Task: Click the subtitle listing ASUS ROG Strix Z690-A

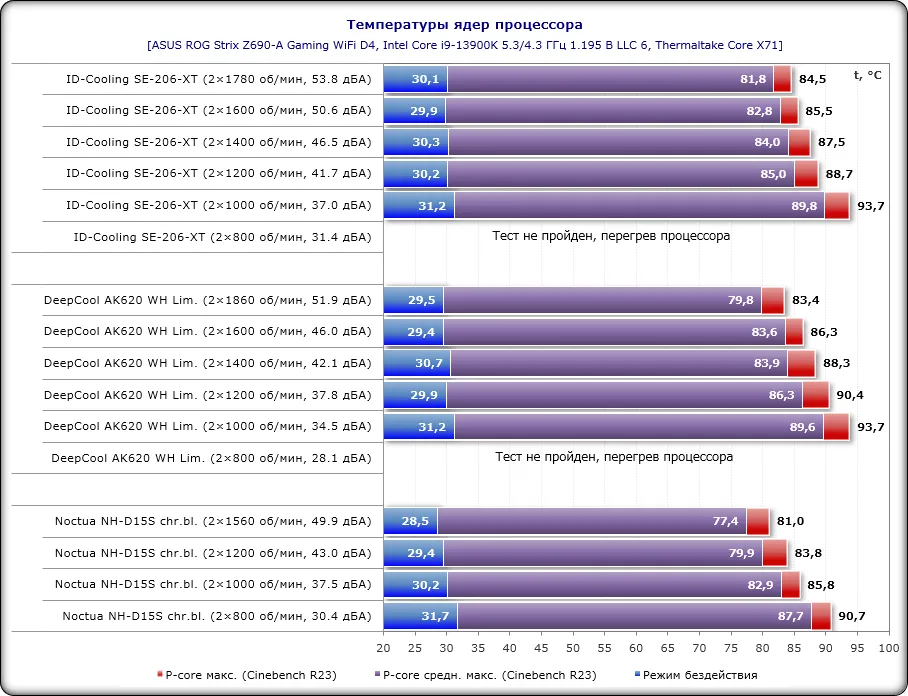Action: pos(464,45)
